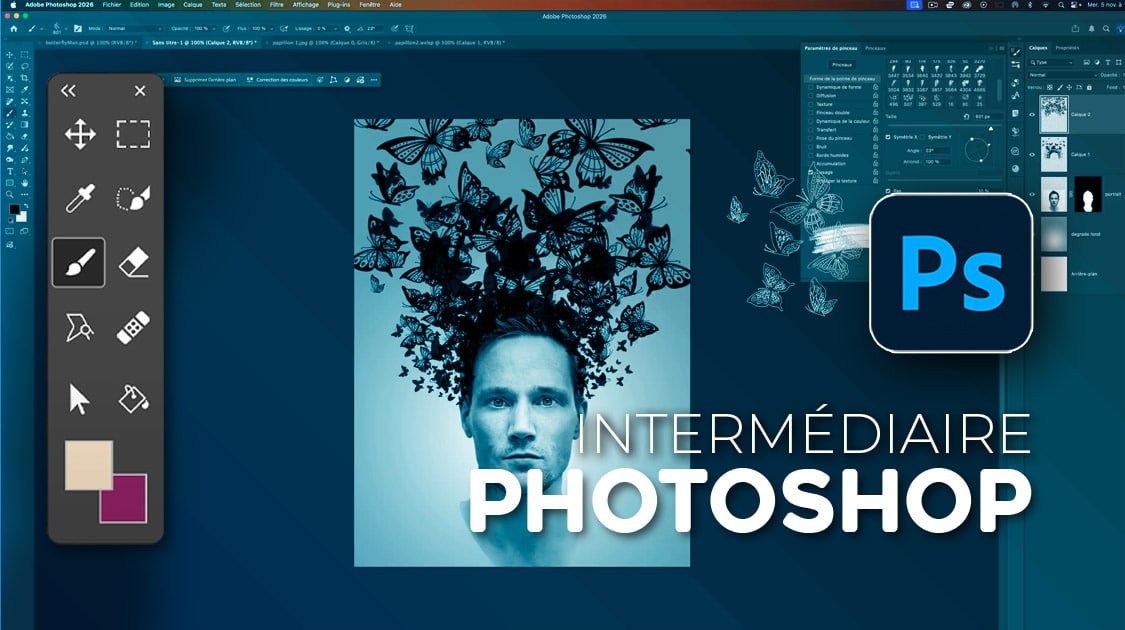Image resolution: width=1125 pixels, height=630 pixels.
Task: Select the Rectangular Marquee tool in floating panel
Action: click(133, 134)
